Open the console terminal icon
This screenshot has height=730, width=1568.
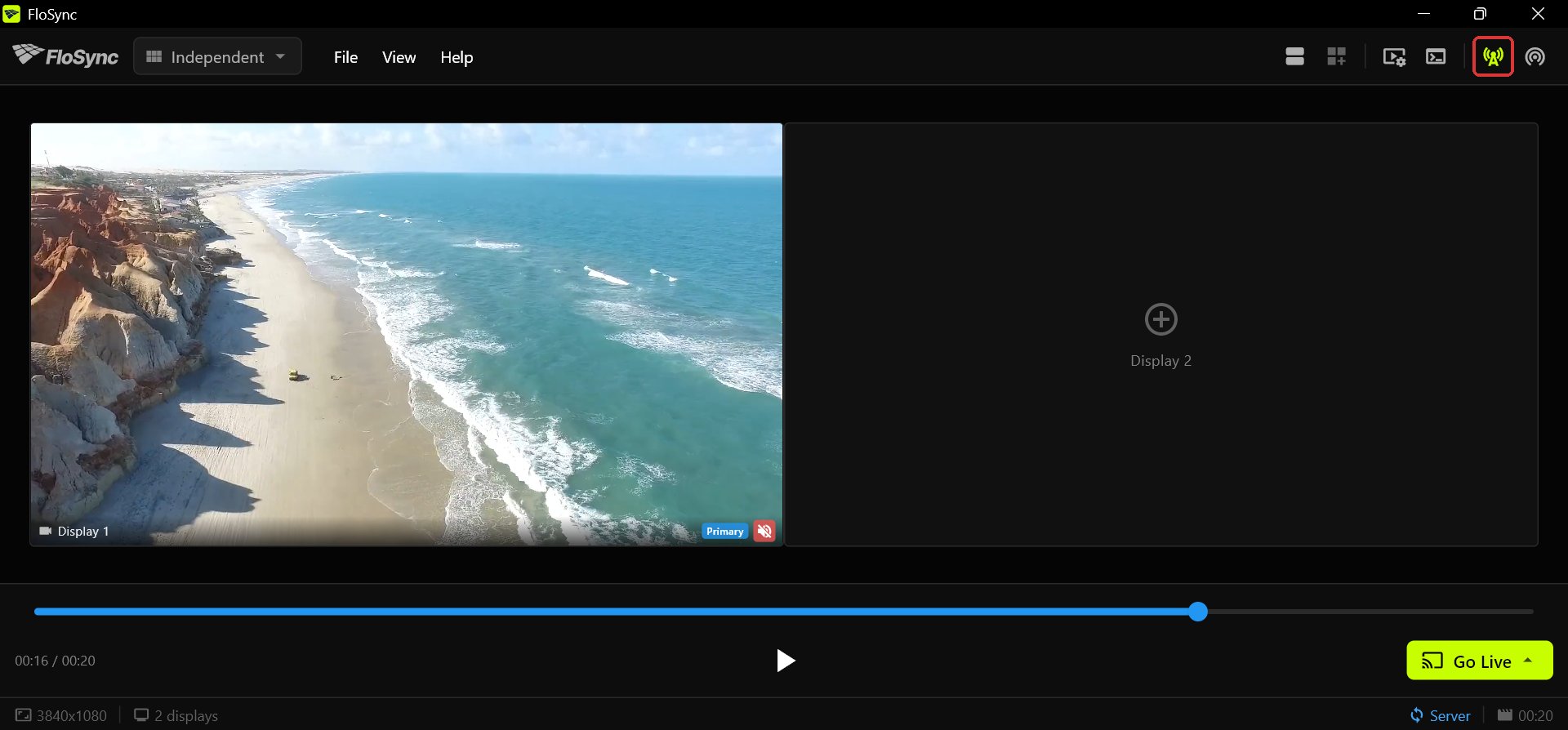[1436, 56]
